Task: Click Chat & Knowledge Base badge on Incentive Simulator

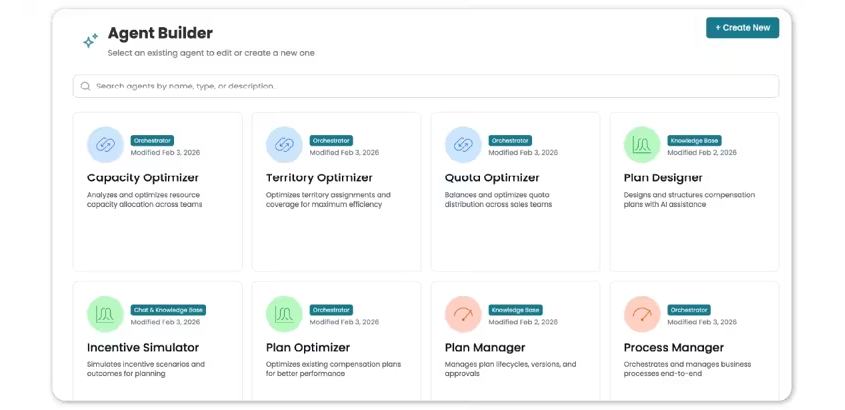Action: (x=168, y=310)
